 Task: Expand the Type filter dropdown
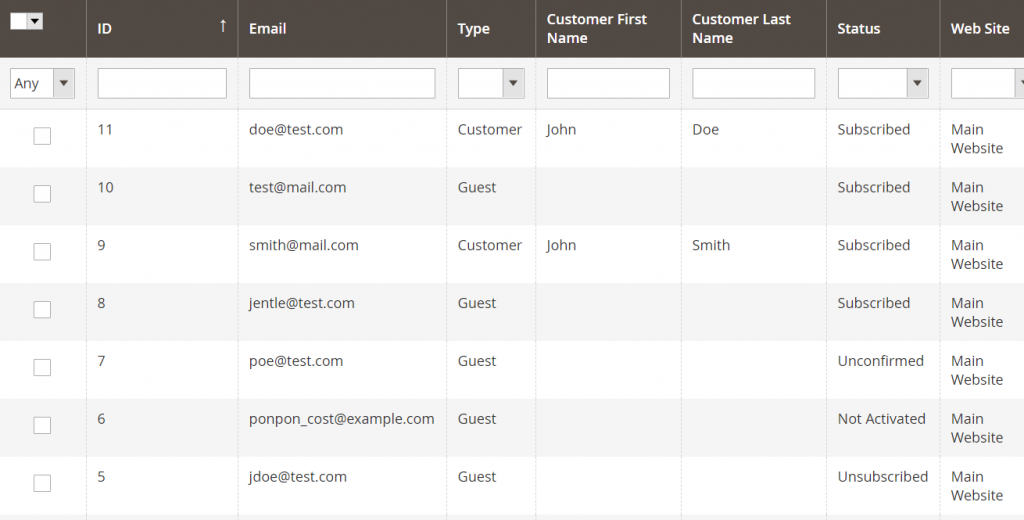[x=491, y=84]
